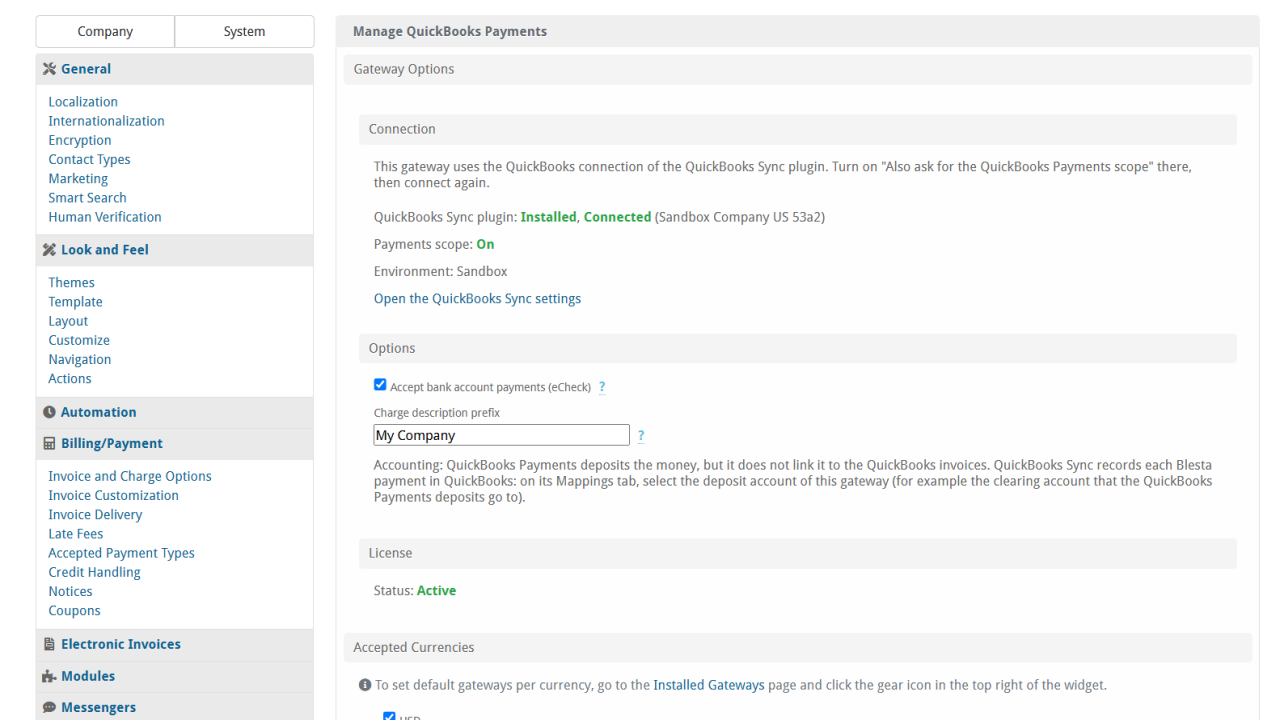Click the Electronic Invoices document icon
Image resolution: width=1280 pixels, height=720 pixels.
click(x=49, y=645)
